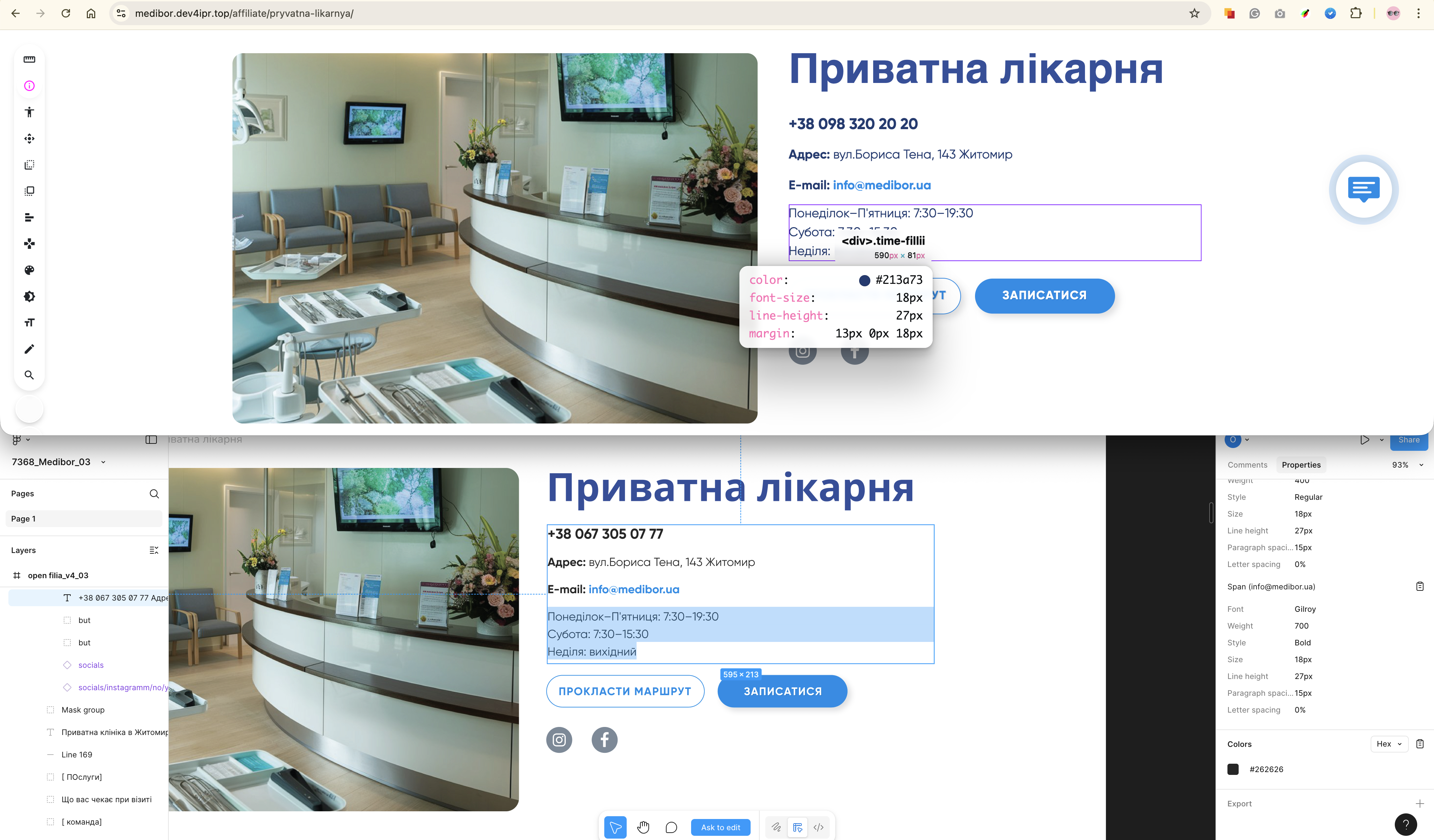Toggle the Figma sidebar panel icon
1434x840 pixels.
tap(151, 440)
